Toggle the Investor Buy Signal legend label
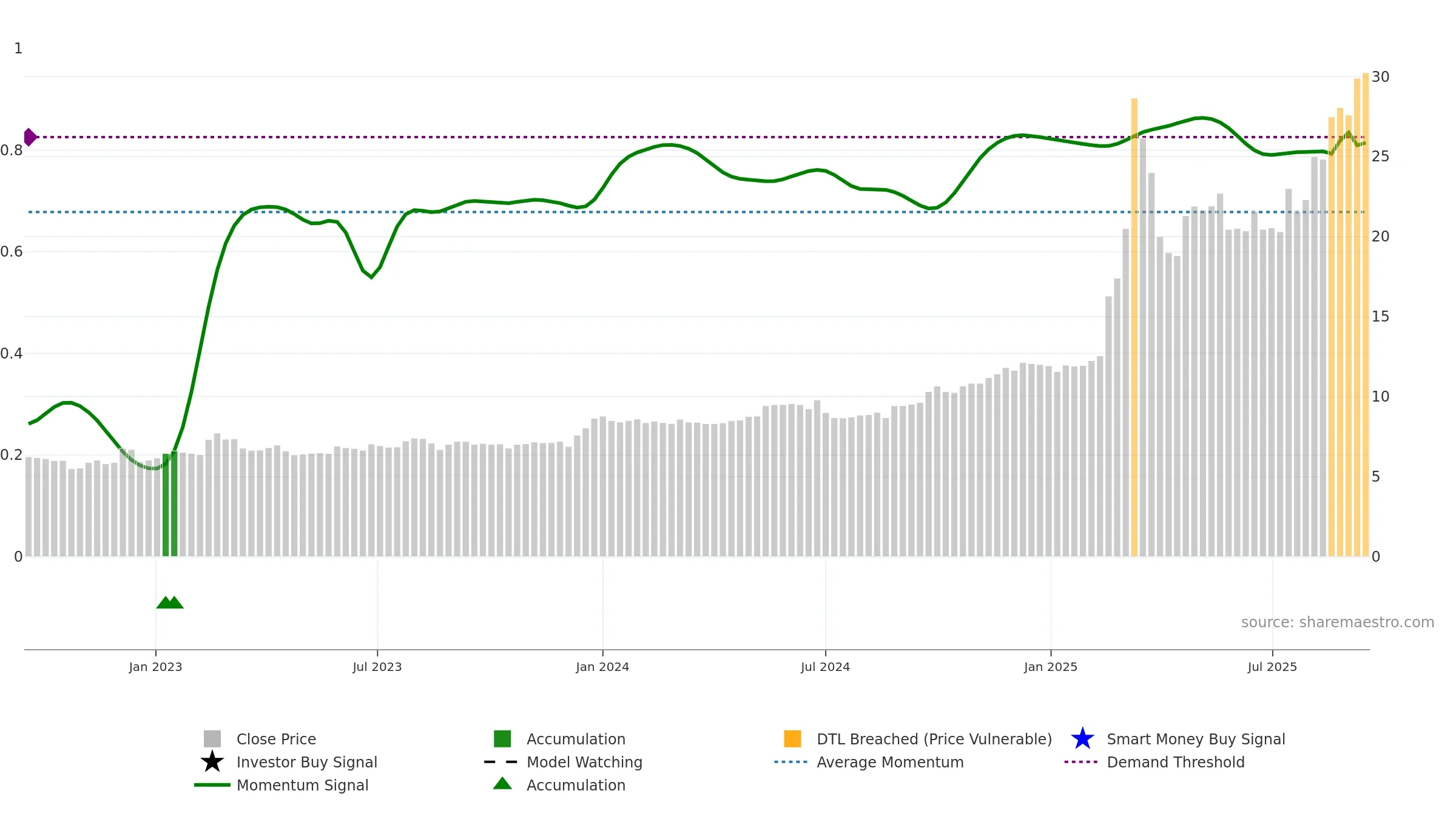 point(307,762)
